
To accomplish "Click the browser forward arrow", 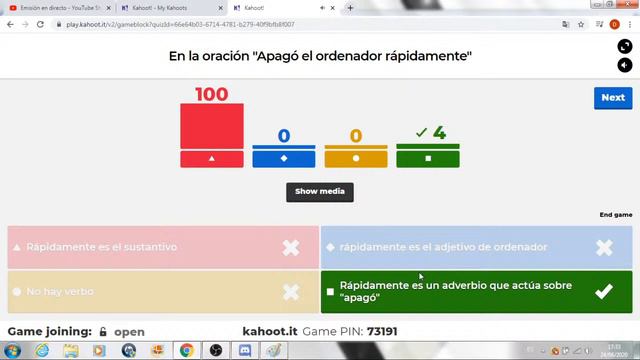I will coord(25,24).
